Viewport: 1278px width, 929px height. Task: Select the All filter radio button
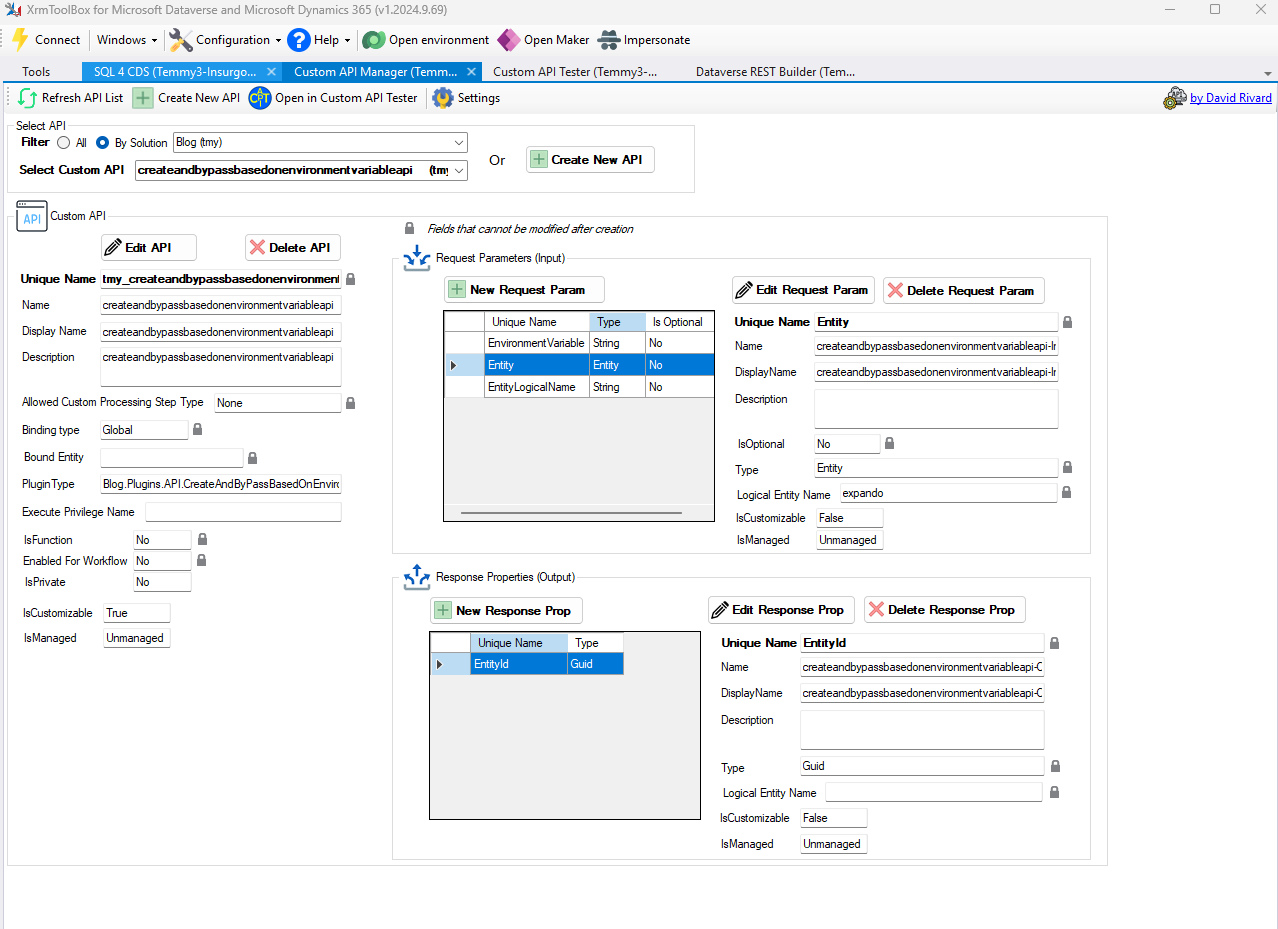[64, 143]
